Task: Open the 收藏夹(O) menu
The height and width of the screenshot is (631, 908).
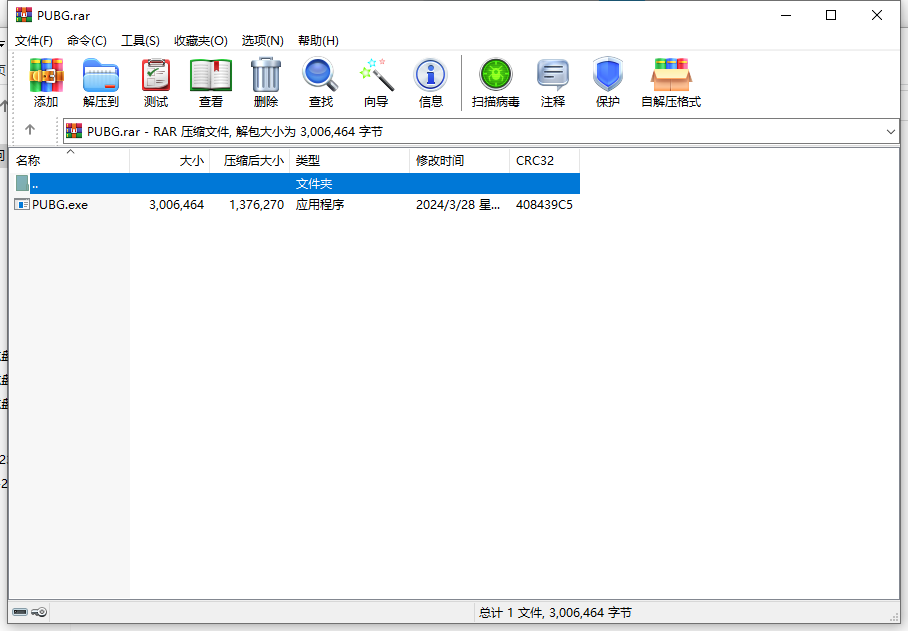Action: tap(200, 41)
